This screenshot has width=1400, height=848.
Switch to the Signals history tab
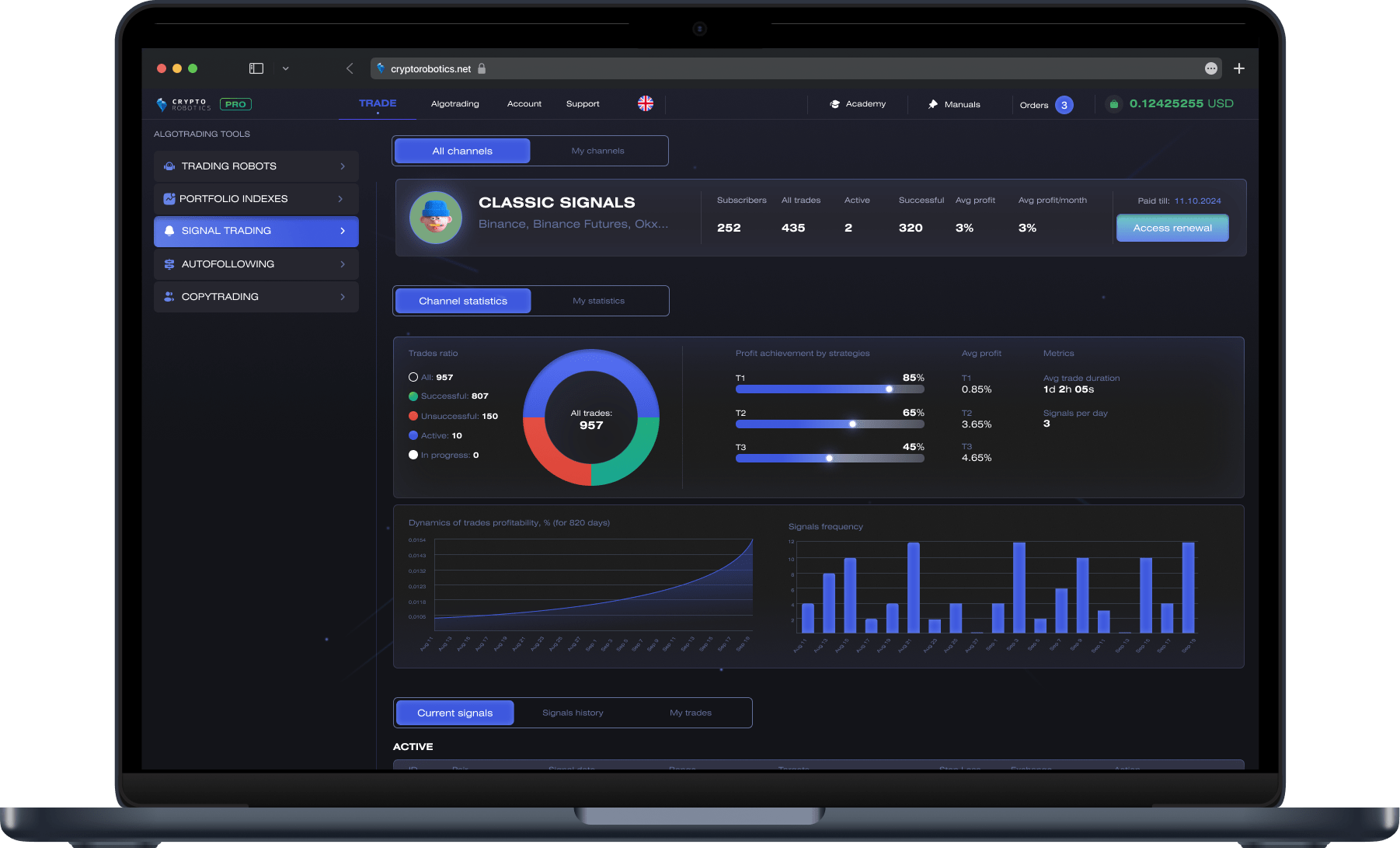[573, 713]
